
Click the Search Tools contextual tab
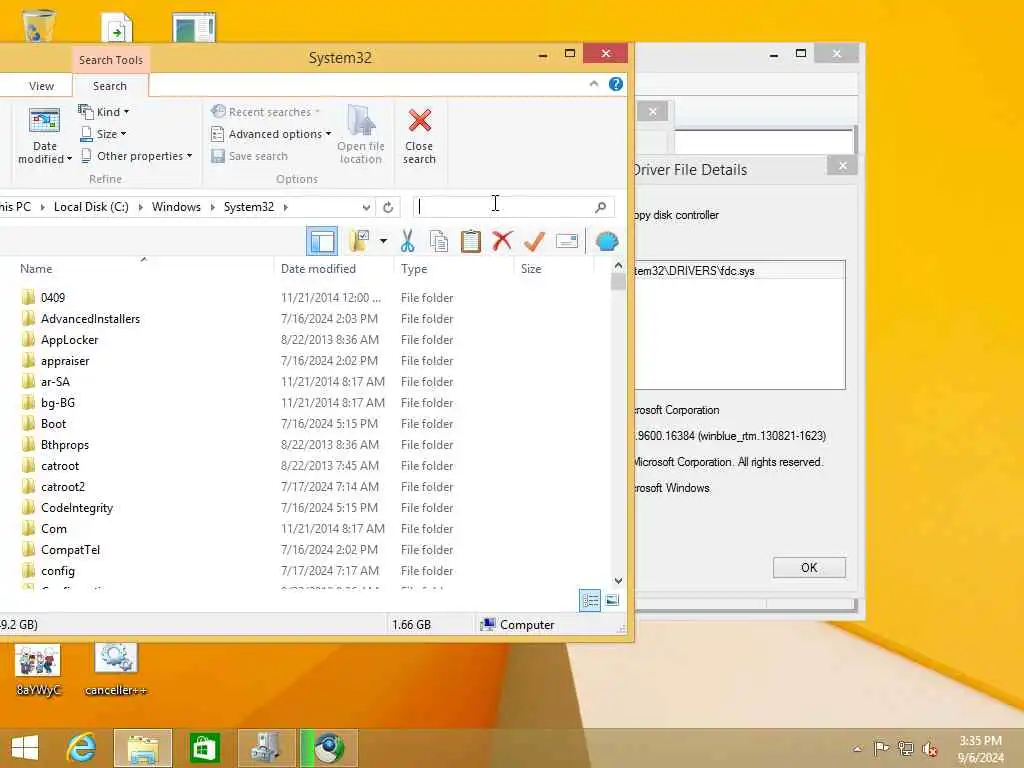(x=110, y=59)
